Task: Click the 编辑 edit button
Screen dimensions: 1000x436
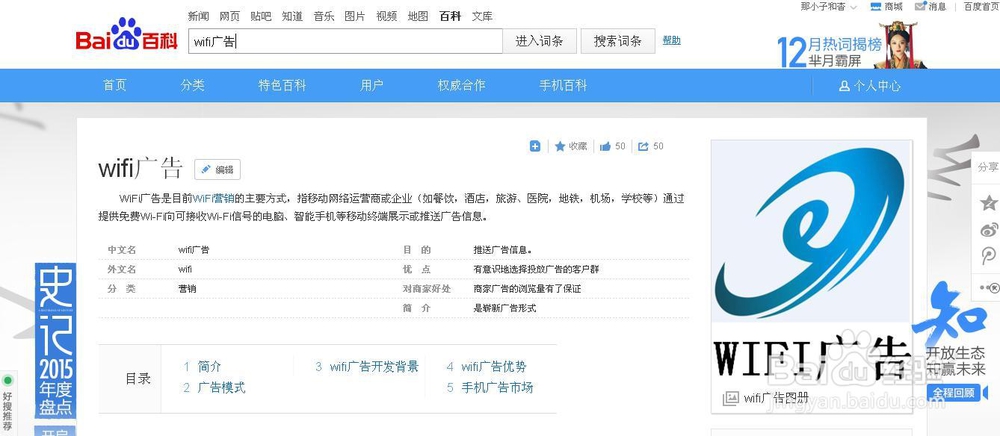Action: [217, 170]
